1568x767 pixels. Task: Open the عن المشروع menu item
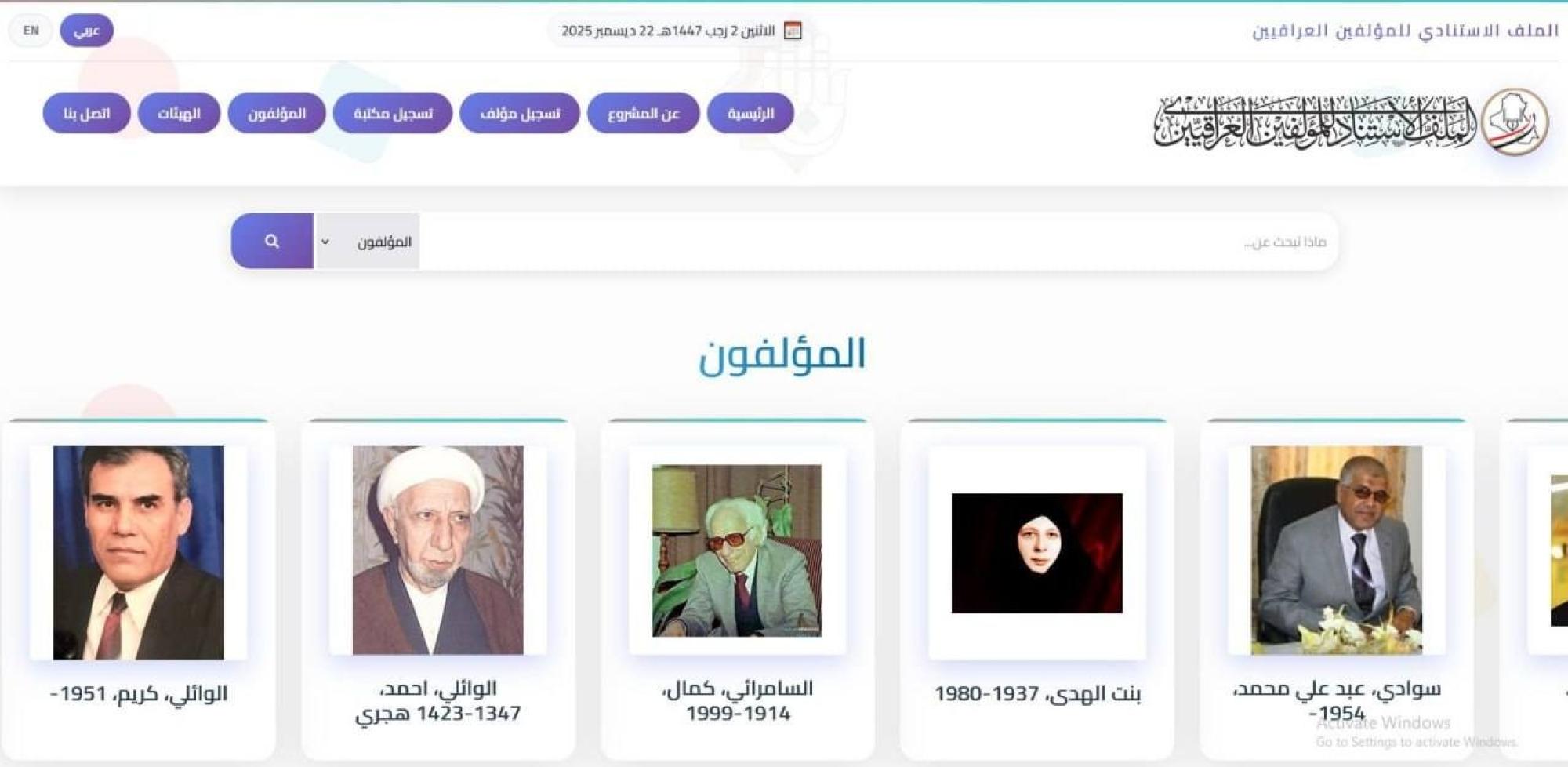point(643,113)
